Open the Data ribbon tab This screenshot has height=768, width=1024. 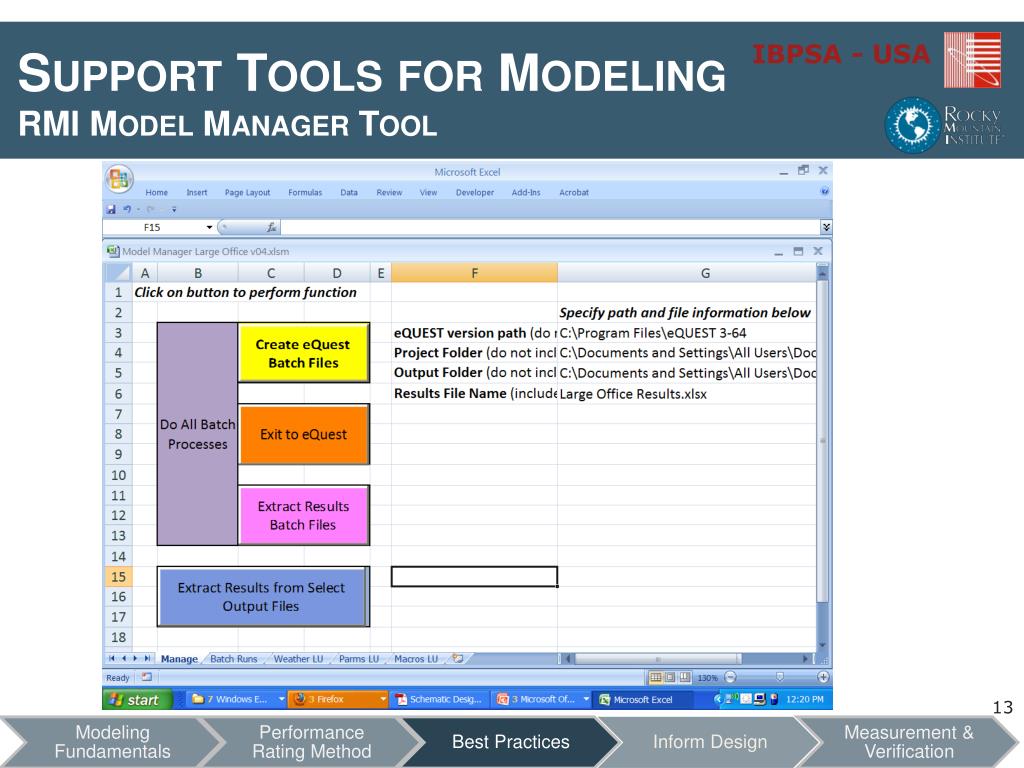coord(349,193)
